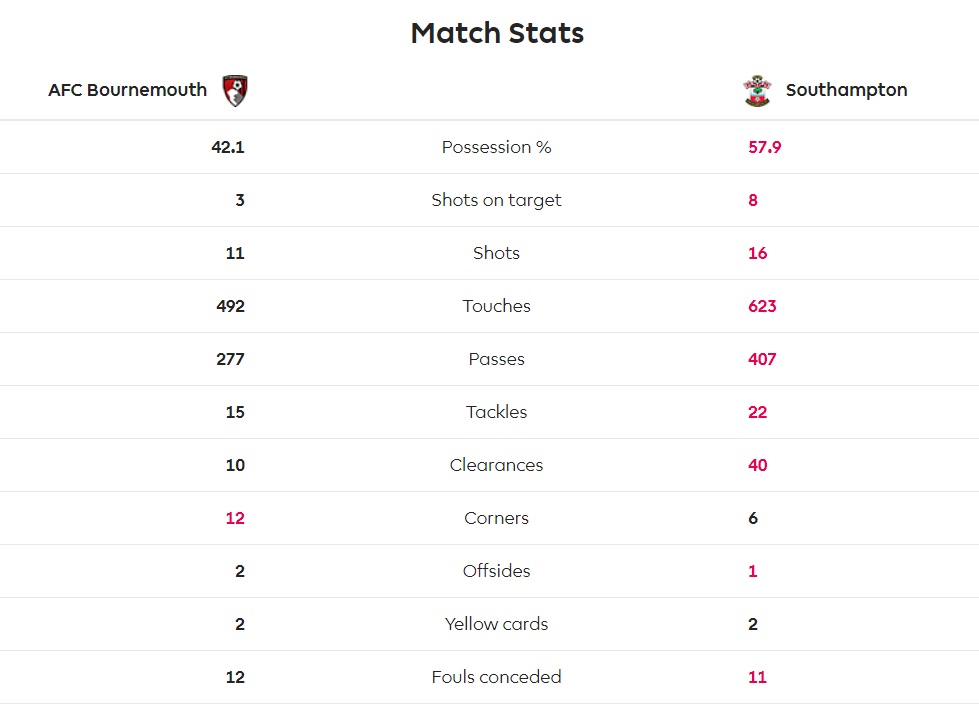Click Southampton's 623 touches value

tap(762, 306)
